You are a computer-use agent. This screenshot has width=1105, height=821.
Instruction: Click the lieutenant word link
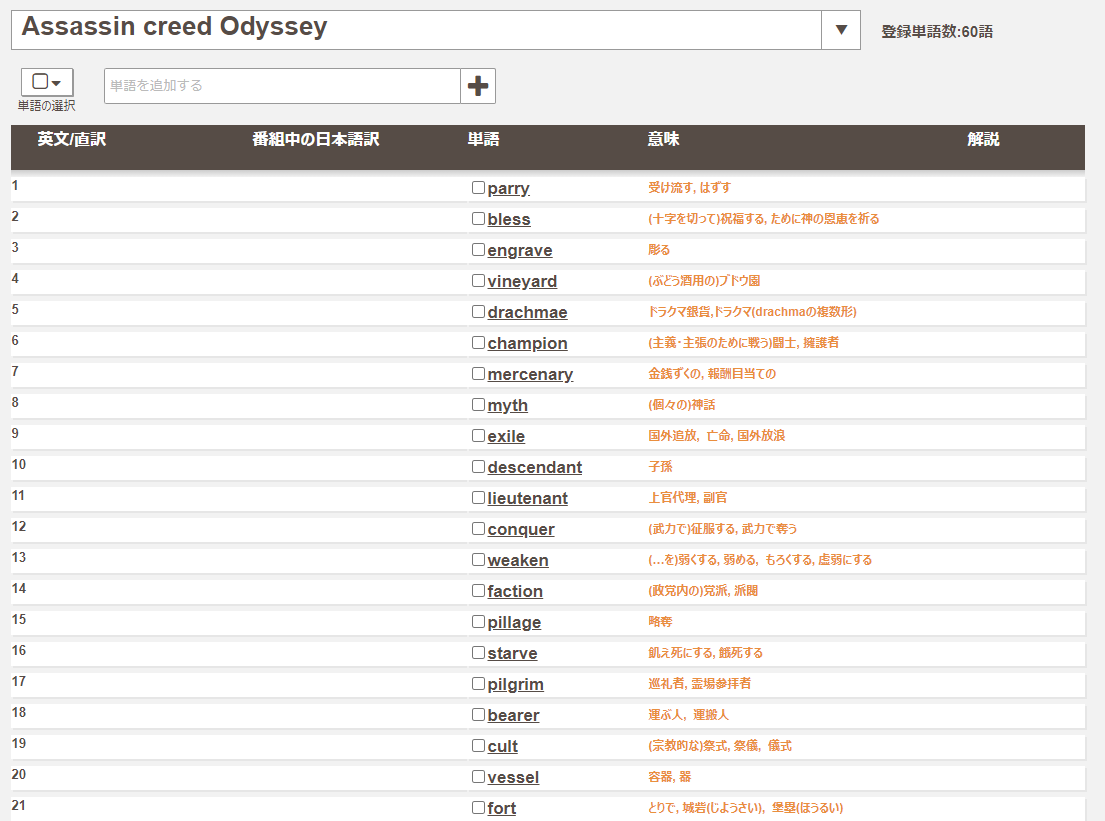pyautogui.click(x=528, y=498)
